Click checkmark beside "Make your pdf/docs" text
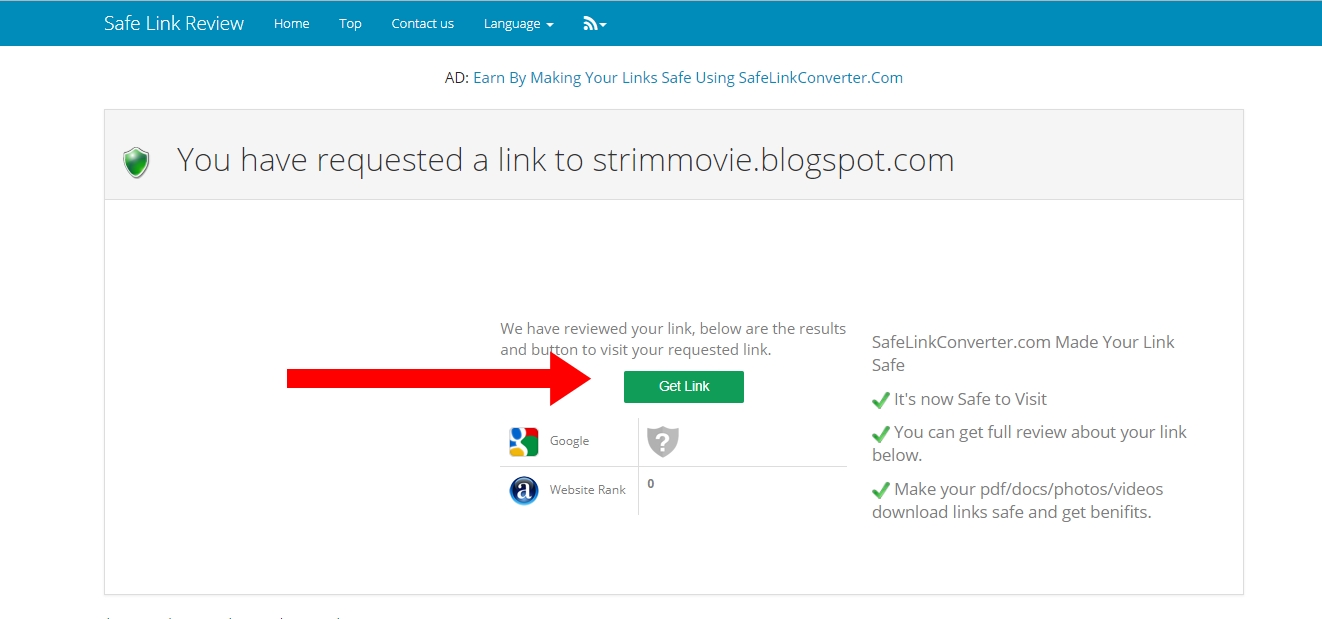Image resolution: width=1322 pixels, height=619 pixels. pyautogui.click(x=880, y=490)
